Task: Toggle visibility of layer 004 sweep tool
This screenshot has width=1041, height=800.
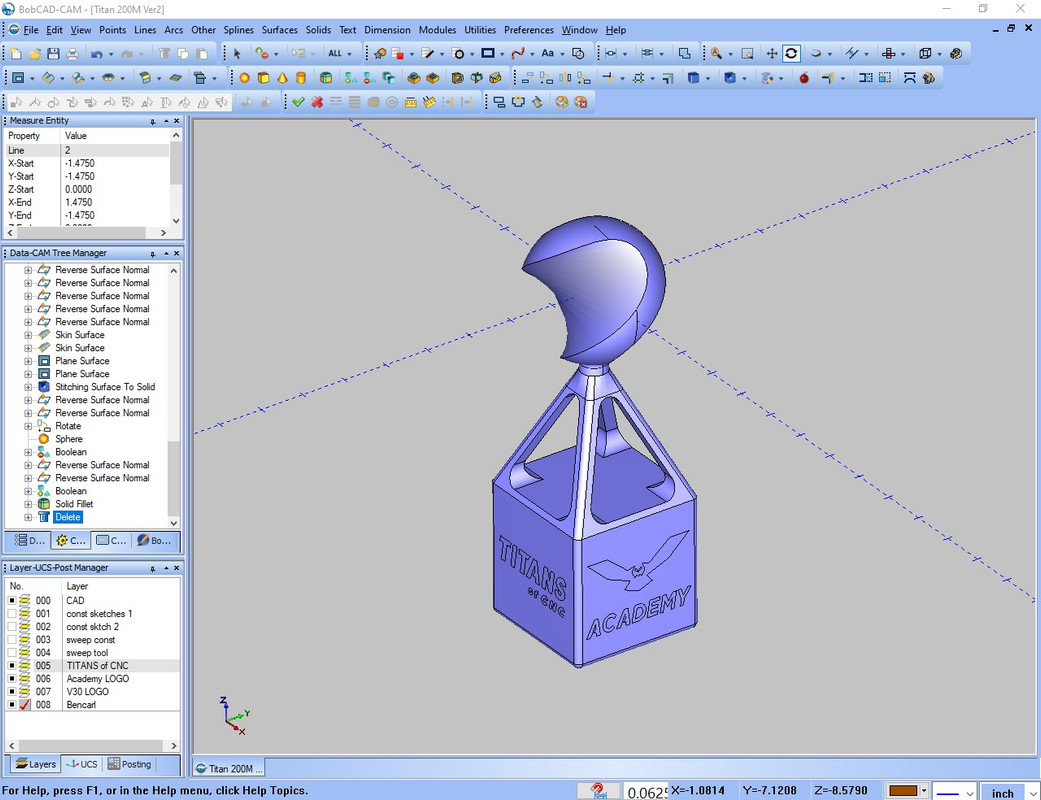Action: click(x=12, y=653)
